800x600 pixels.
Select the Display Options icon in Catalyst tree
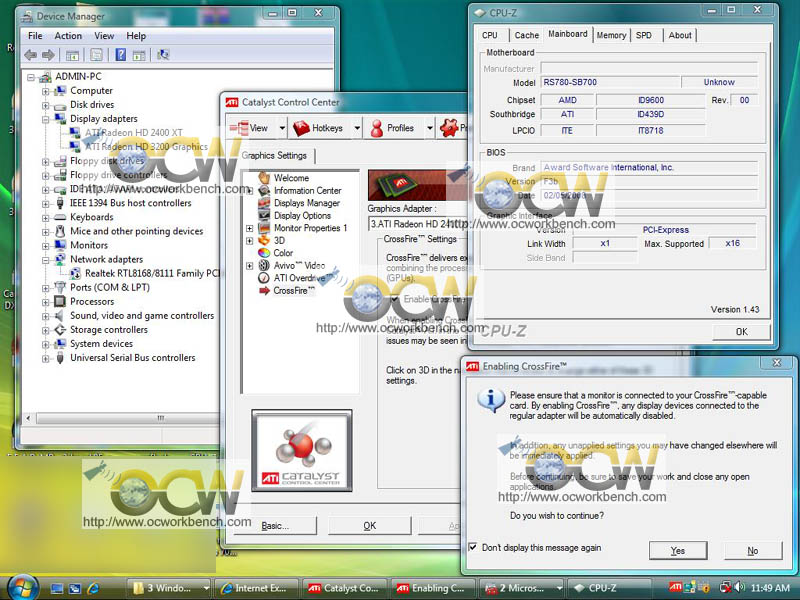click(x=264, y=215)
